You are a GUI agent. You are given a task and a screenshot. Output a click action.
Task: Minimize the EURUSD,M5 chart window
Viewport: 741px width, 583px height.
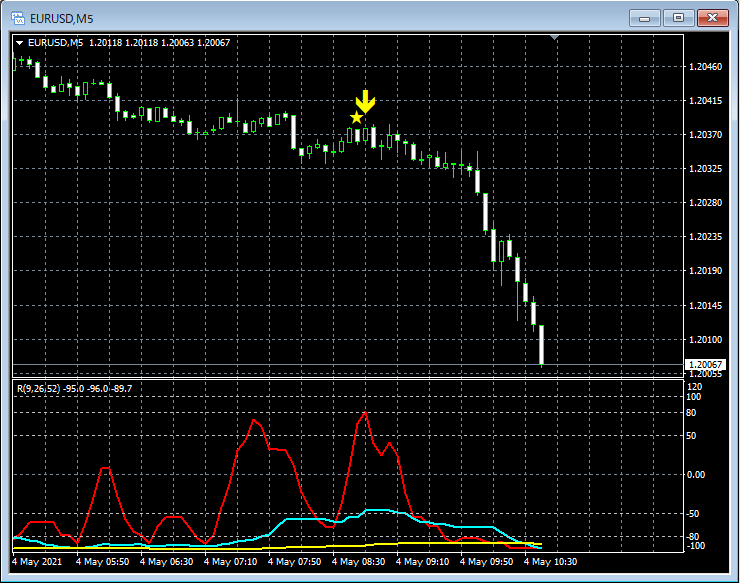[x=644, y=18]
